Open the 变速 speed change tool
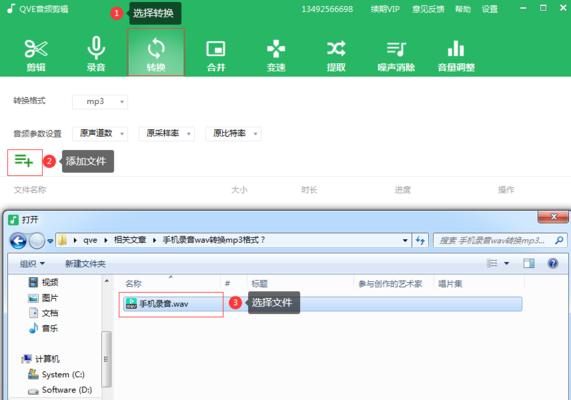Image resolution: width=571 pixels, height=400 pixels. pyautogui.click(x=276, y=55)
